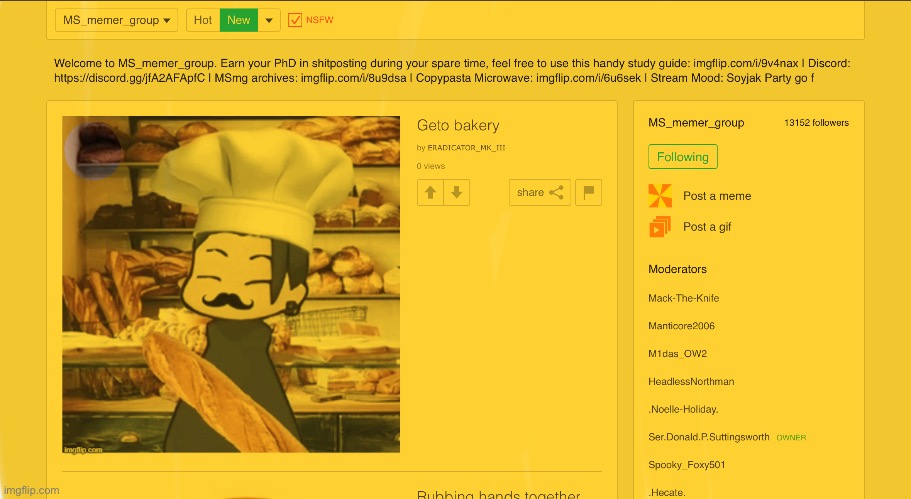Select the New sorting tab
This screenshot has width=911, height=499.
pyautogui.click(x=239, y=20)
